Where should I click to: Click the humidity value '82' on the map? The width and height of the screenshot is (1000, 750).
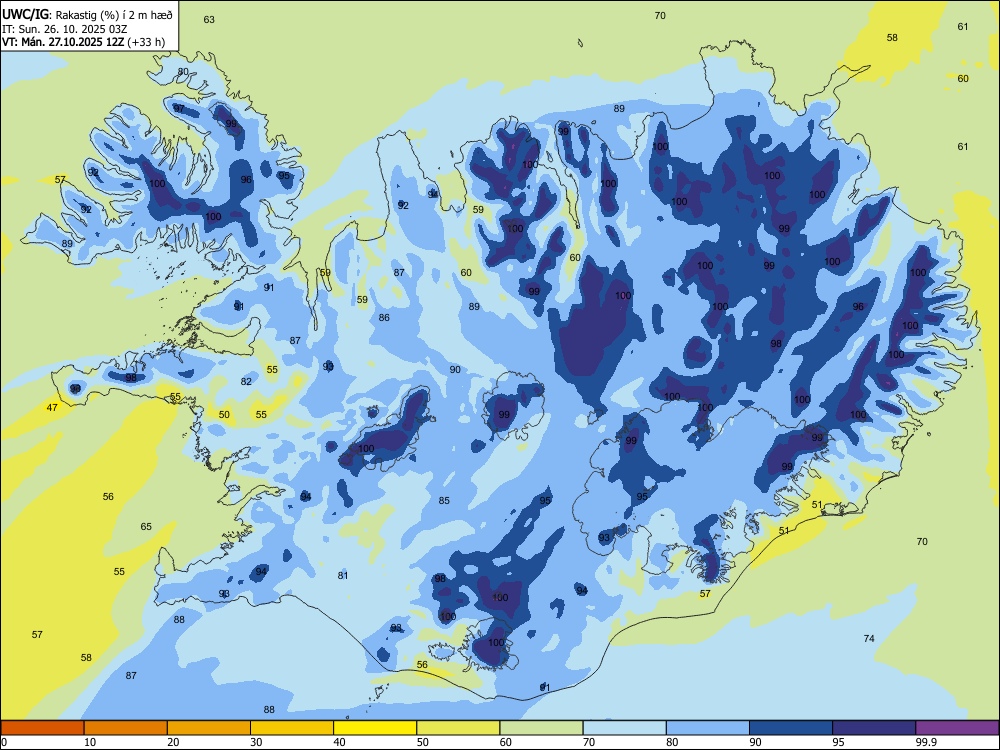(x=246, y=381)
